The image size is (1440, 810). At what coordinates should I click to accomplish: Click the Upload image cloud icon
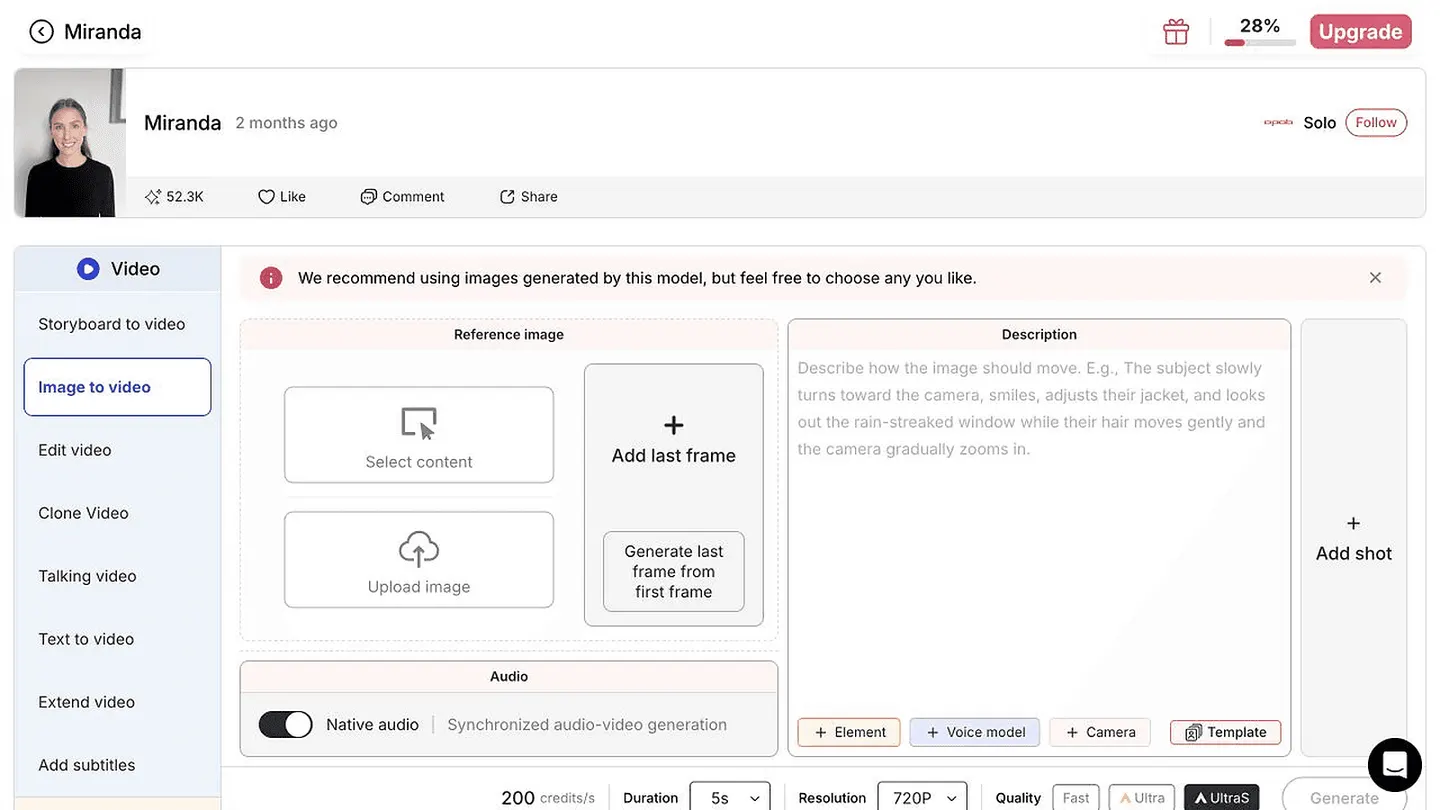tap(419, 549)
